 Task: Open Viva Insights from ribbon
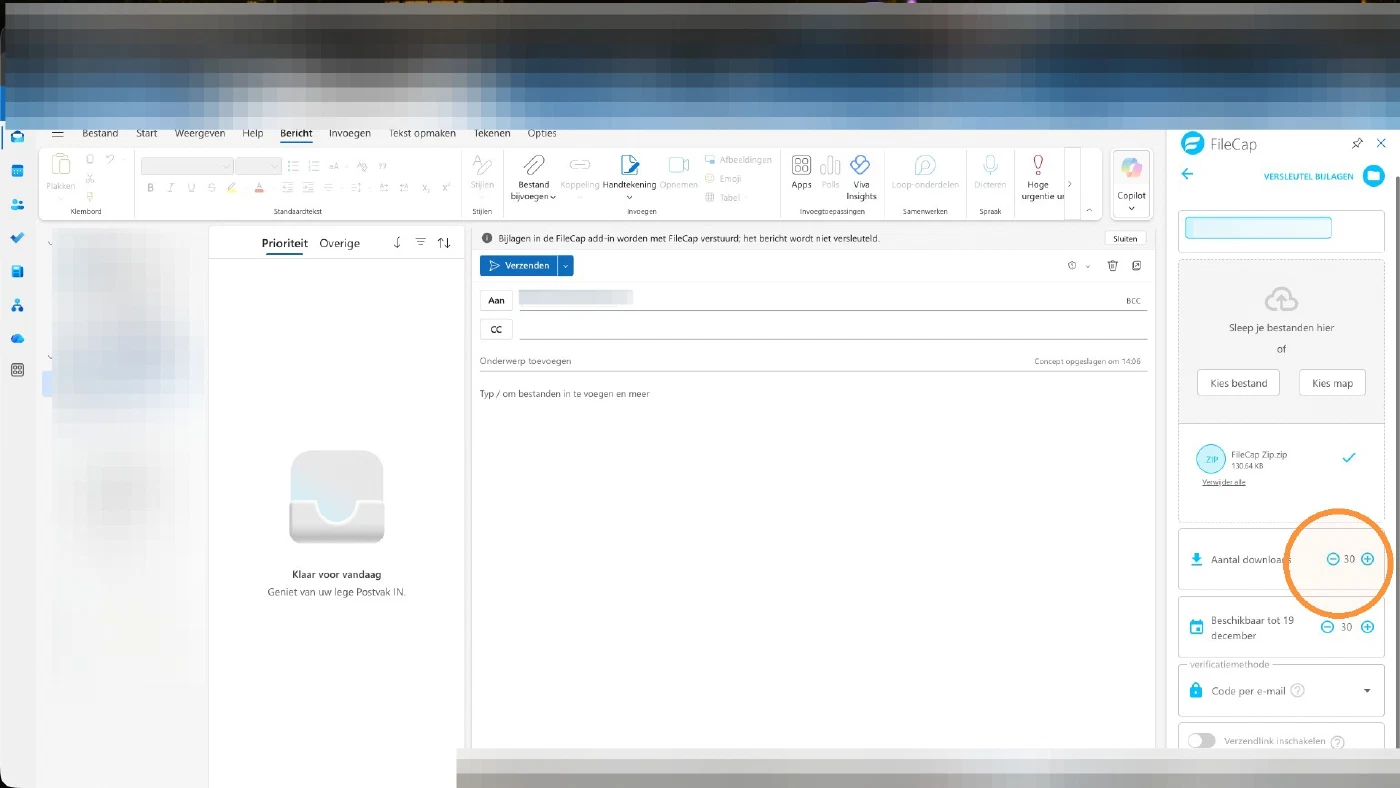point(860,178)
